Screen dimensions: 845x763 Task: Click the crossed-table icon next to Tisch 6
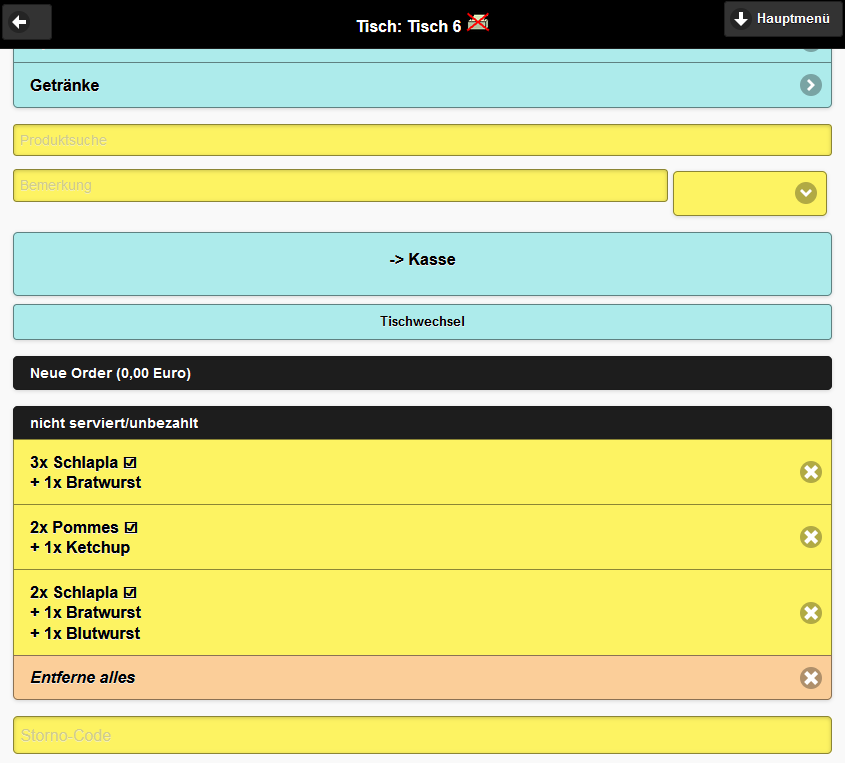(x=478, y=21)
